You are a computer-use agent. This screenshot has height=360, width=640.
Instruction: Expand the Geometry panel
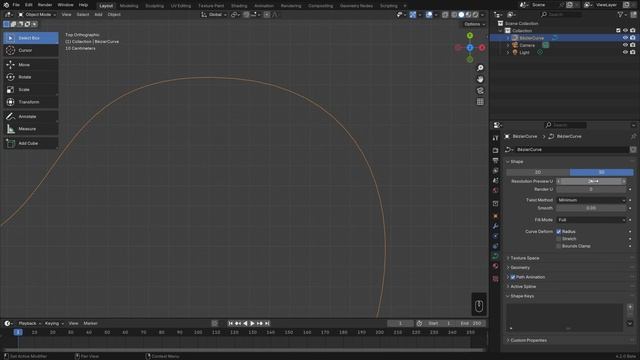click(520, 268)
